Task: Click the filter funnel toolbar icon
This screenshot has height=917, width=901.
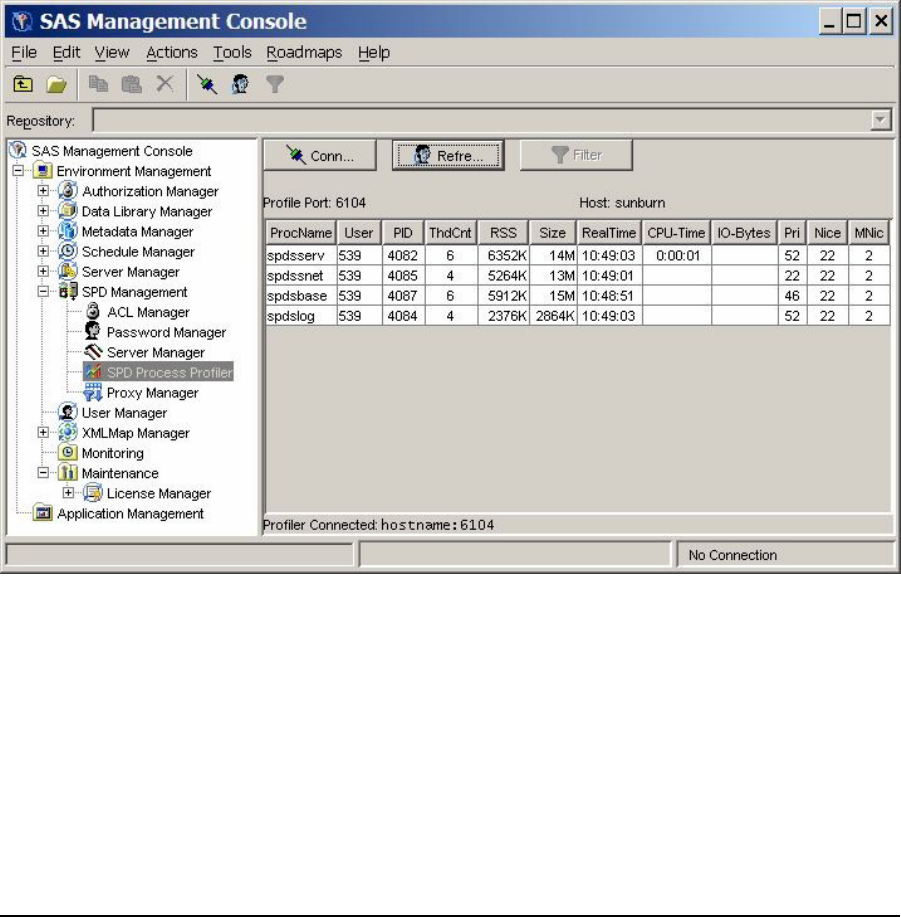Action: pyautogui.click(x=274, y=84)
